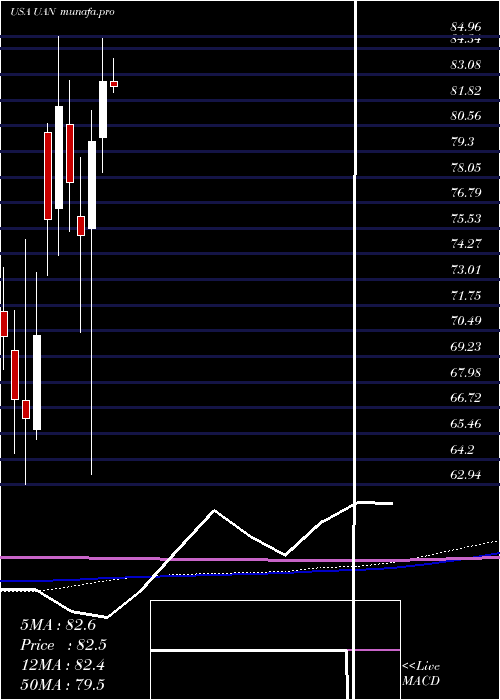Click the 64.2 price axis label
The width and height of the screenshot is (500, 700).
coord(462,449)
